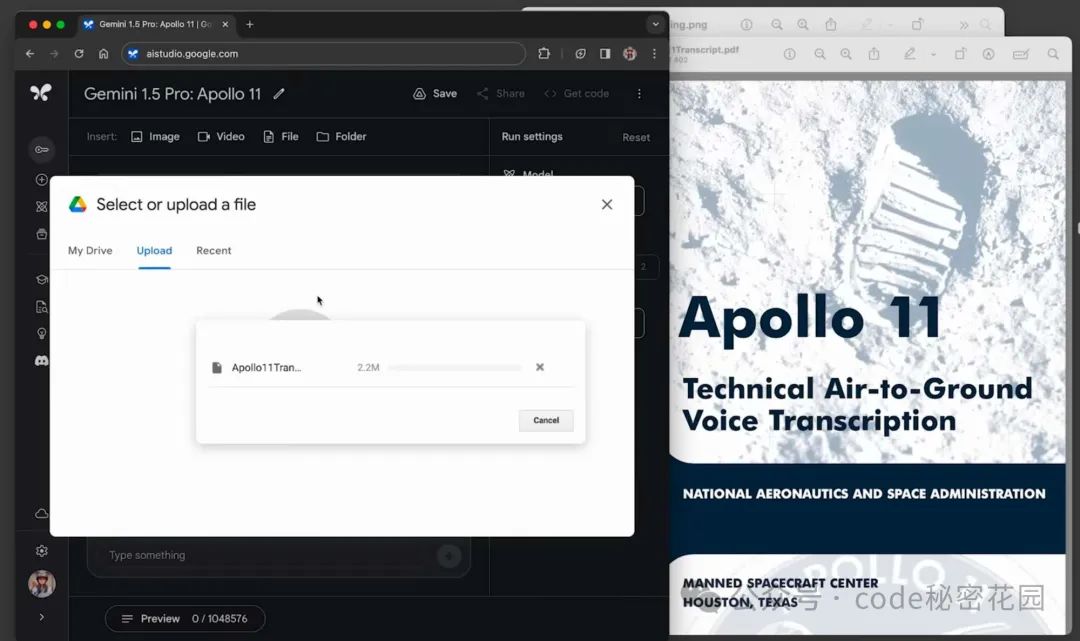Click the Google AI Studio logo

(x=41, y=92)
